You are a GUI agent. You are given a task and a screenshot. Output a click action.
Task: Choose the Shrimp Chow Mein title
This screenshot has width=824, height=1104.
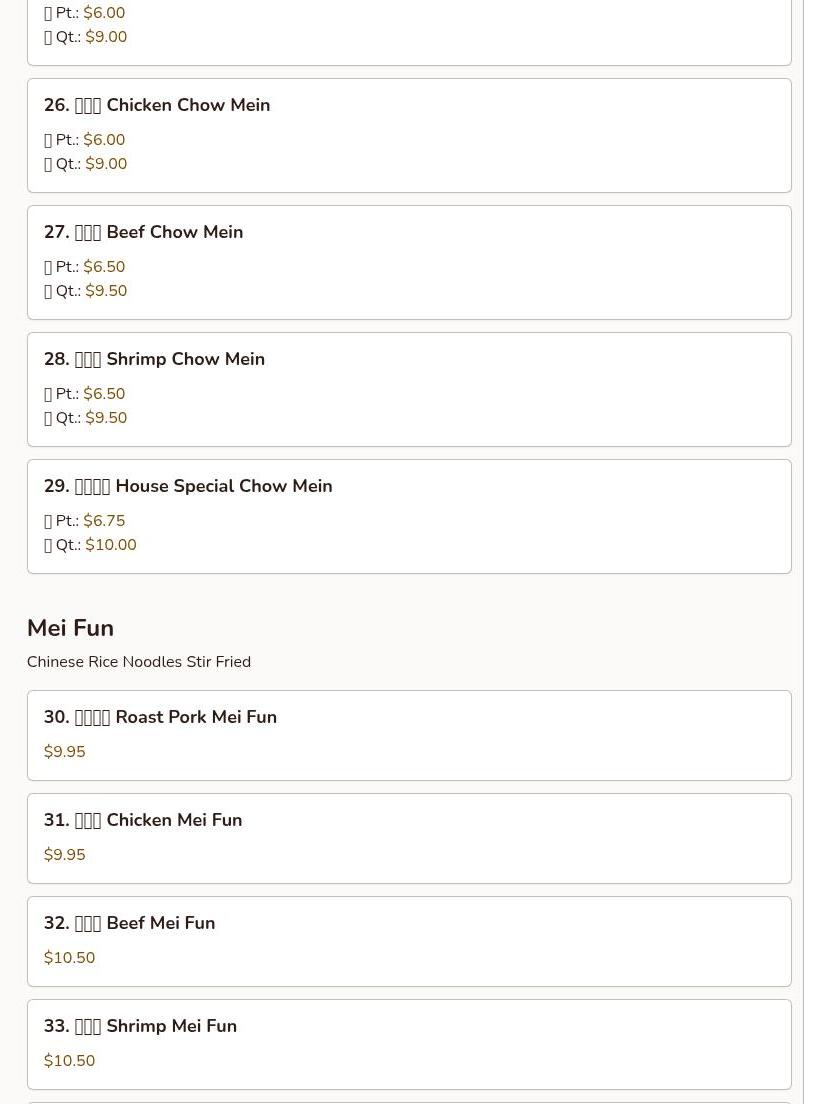tap(155, 360)
